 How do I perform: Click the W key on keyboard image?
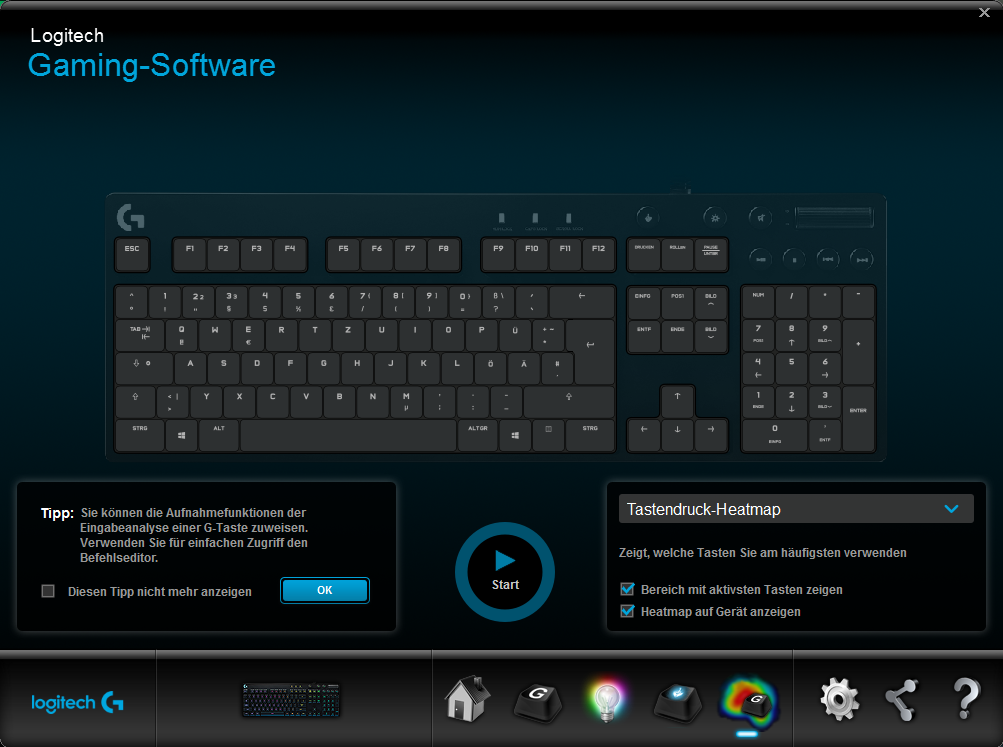[215, 335]
